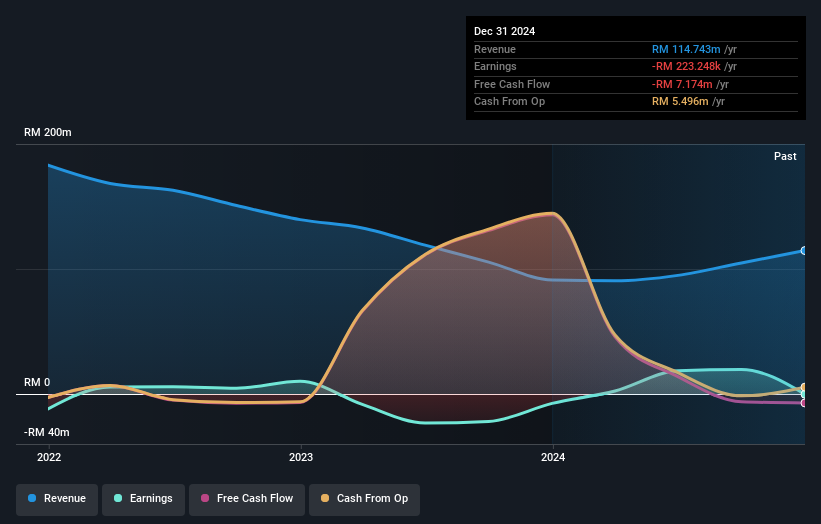Click the RM 5.496m cash from op value
Screen dimensions: 821x524
[680, 102]
